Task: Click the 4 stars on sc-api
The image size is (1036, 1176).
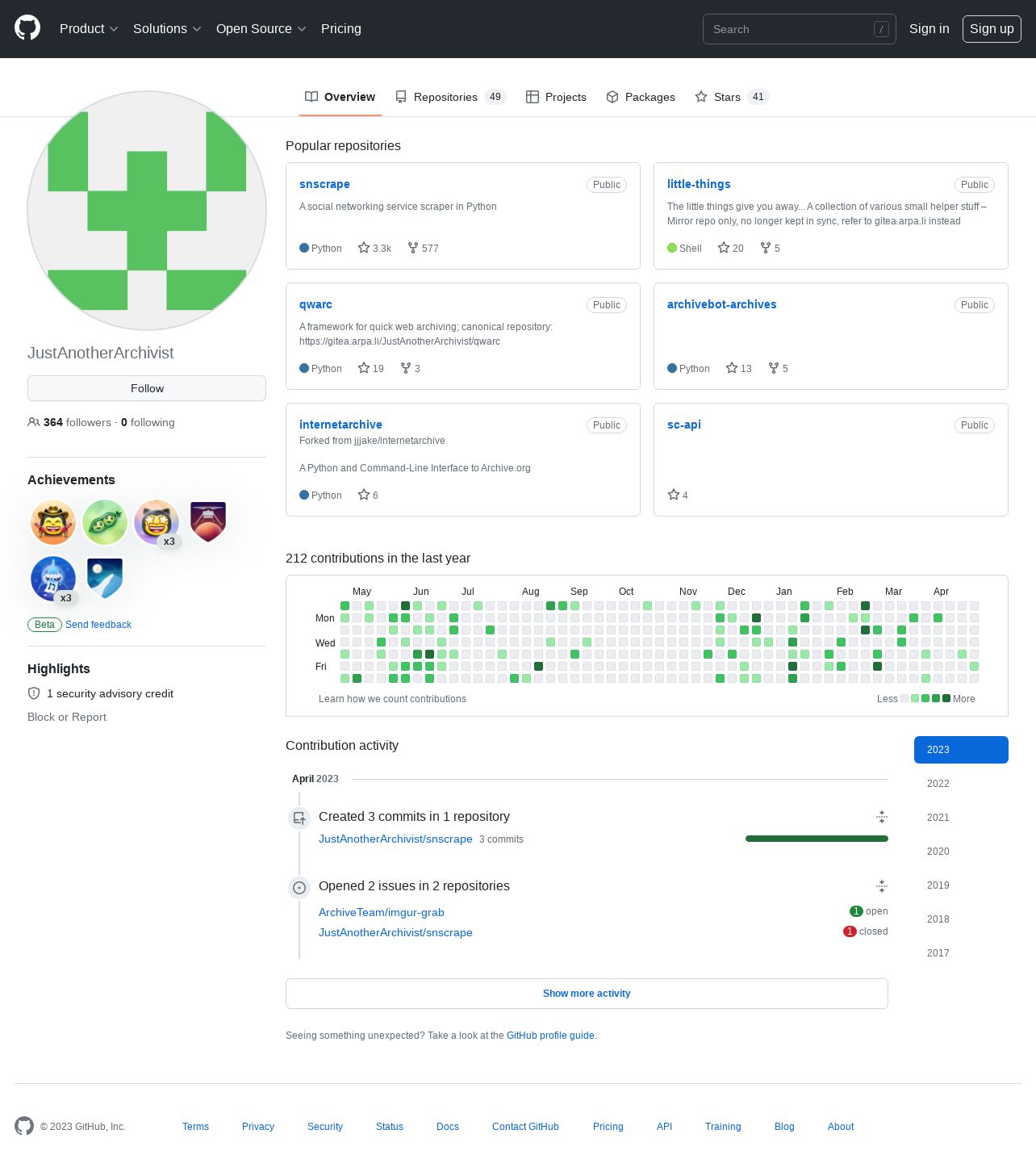Action: click(678, 495)
